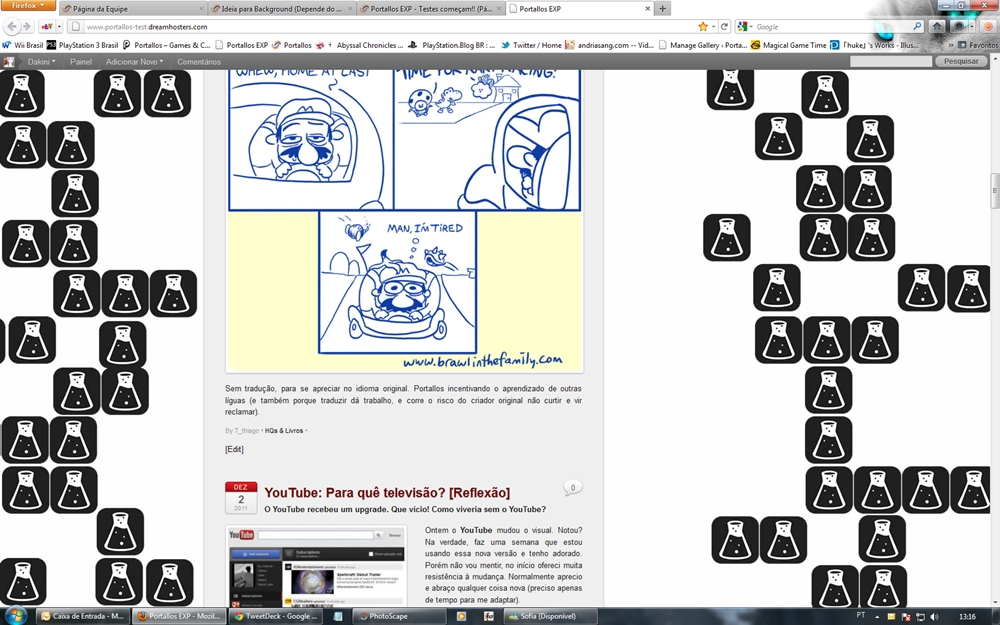Click the [Edit] post link
The width and height of the screenshot is (1000, 625).
click(x=234, y=449)
